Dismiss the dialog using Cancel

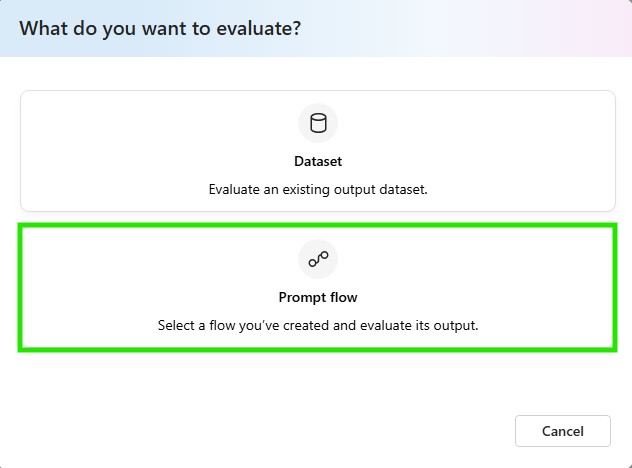tap(563, 431)
